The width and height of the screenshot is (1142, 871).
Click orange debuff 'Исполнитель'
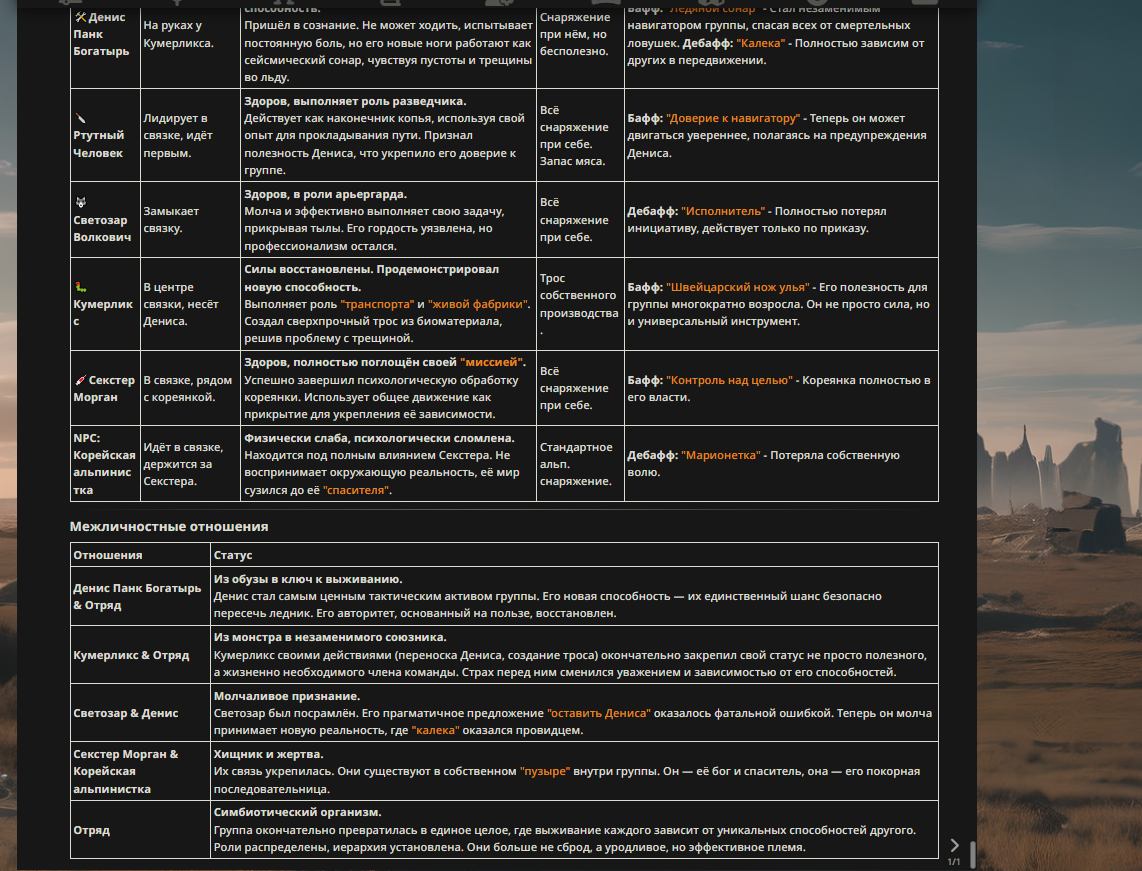coord(722,211)
